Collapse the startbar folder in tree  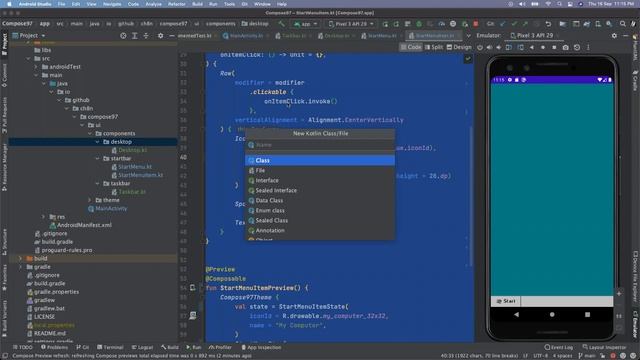pos(98,158)
